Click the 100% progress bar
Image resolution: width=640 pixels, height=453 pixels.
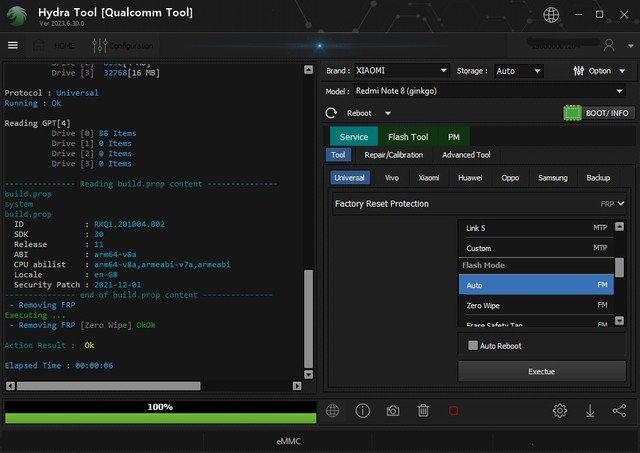pos(160,412)
